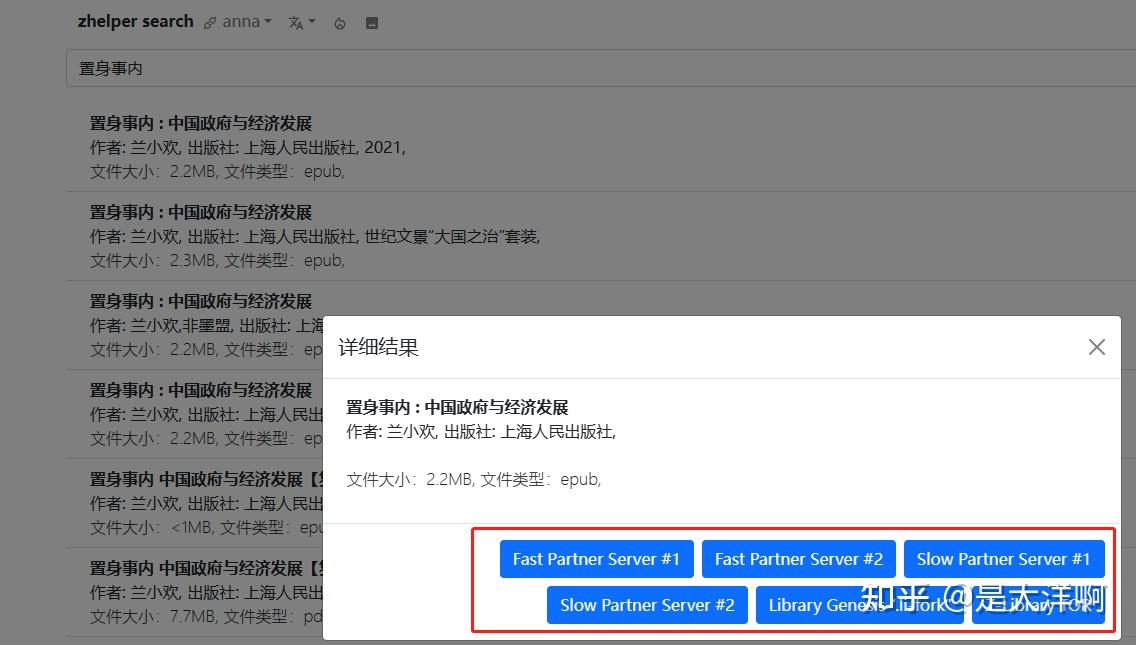Viewport: 1136px width, 645px height.
Task: Open the translation language icon in the toolbar
Action: click(295, 21)
